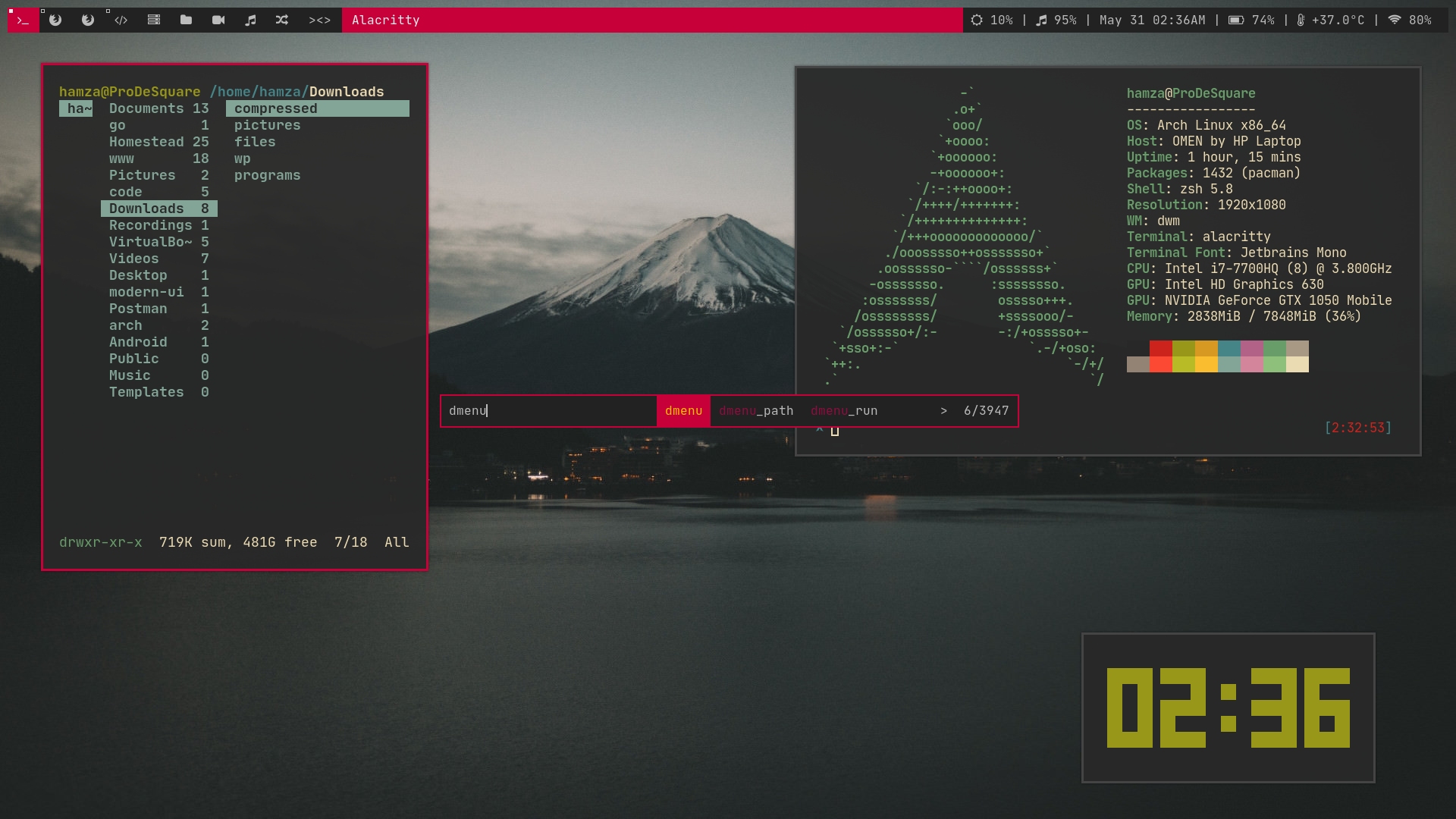Click the fish shell ><> icon

click(x=321, y=20)
